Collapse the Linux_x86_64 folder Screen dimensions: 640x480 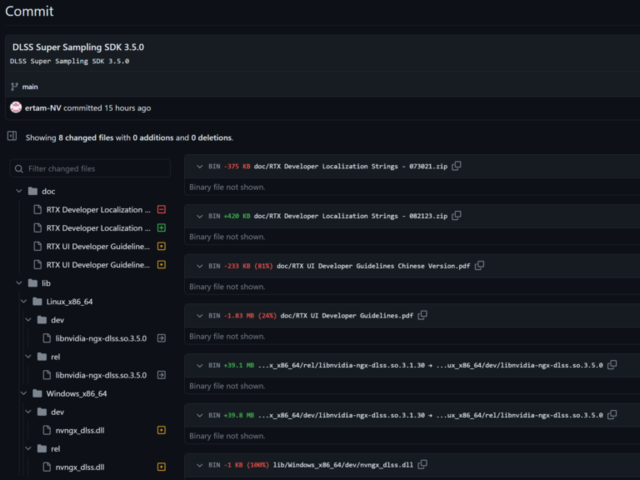23,301
